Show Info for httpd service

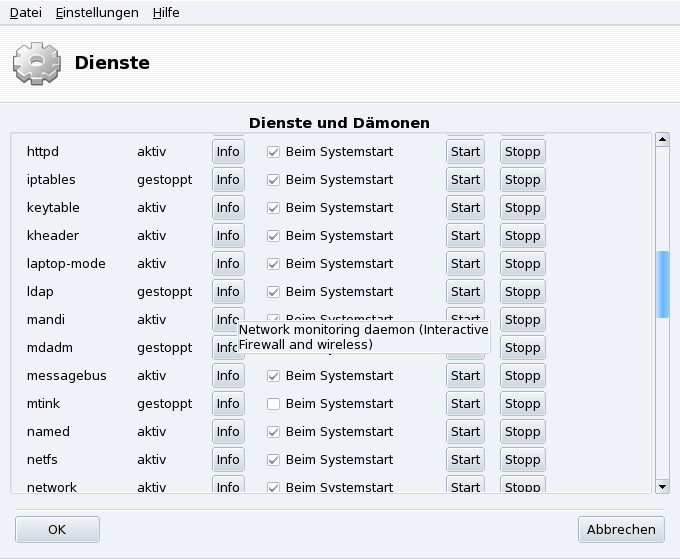click(x=228, y=152)
